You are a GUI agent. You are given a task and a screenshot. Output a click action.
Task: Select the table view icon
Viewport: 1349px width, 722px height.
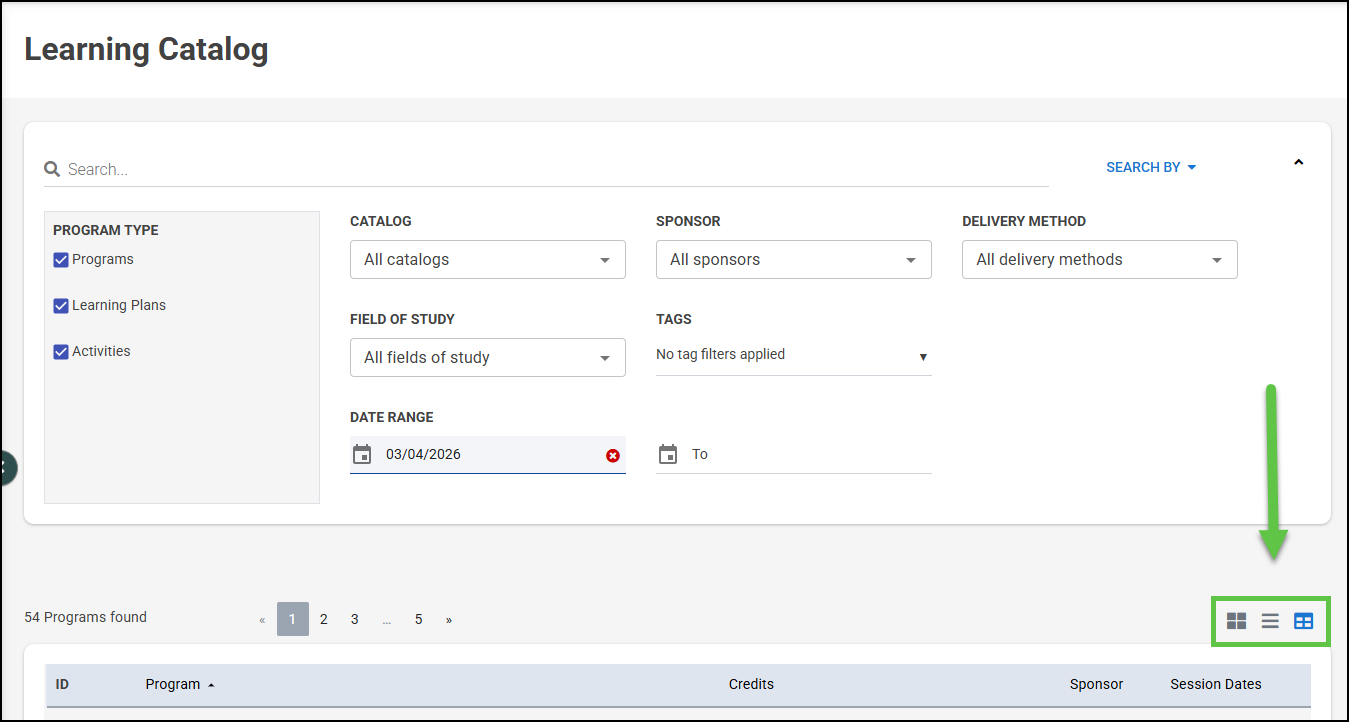click(1303, 621)
